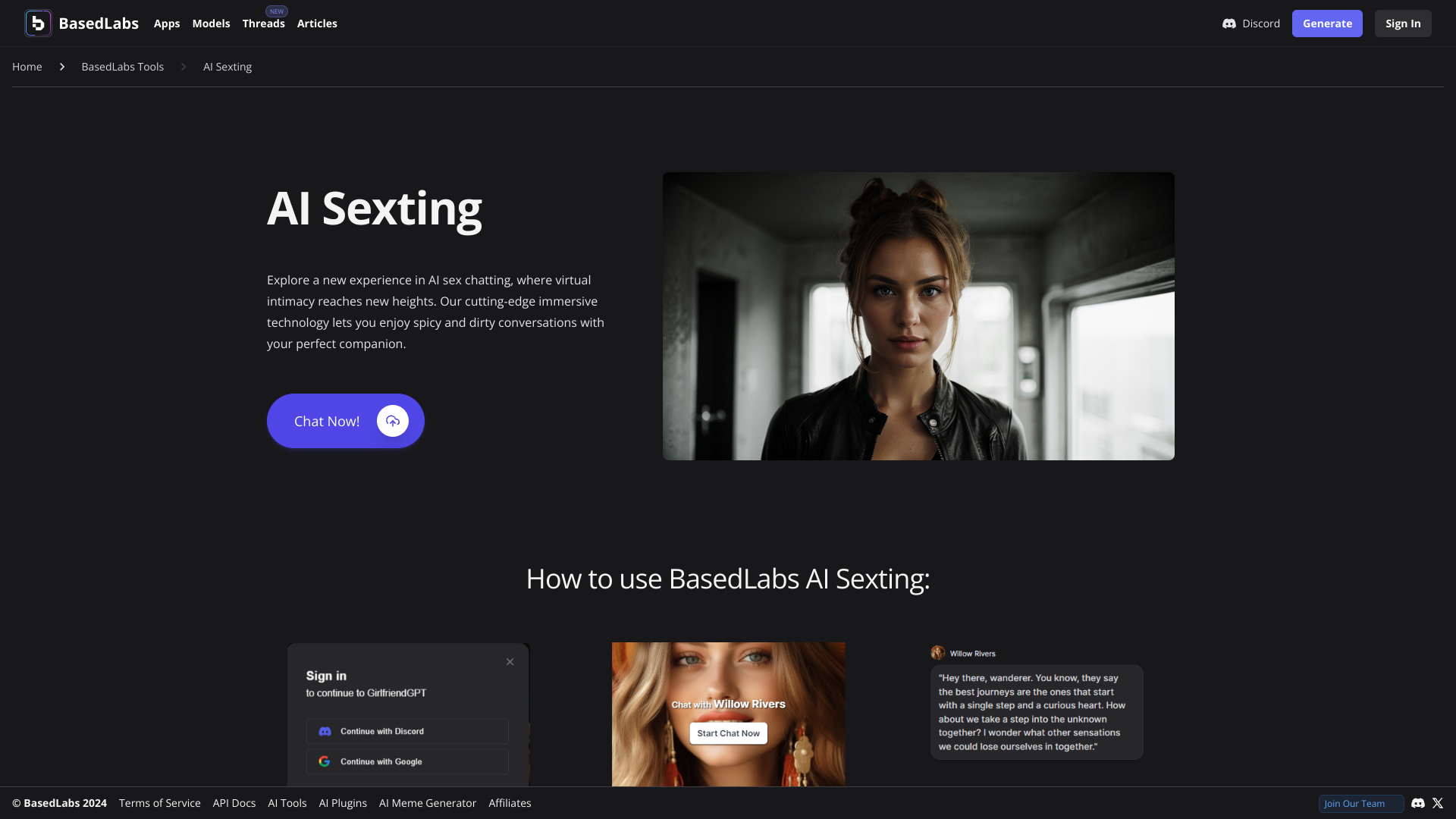Expand the BasedLabs Tools breadcrumb
Screen dimensions: 1456x819
[122, 67]
